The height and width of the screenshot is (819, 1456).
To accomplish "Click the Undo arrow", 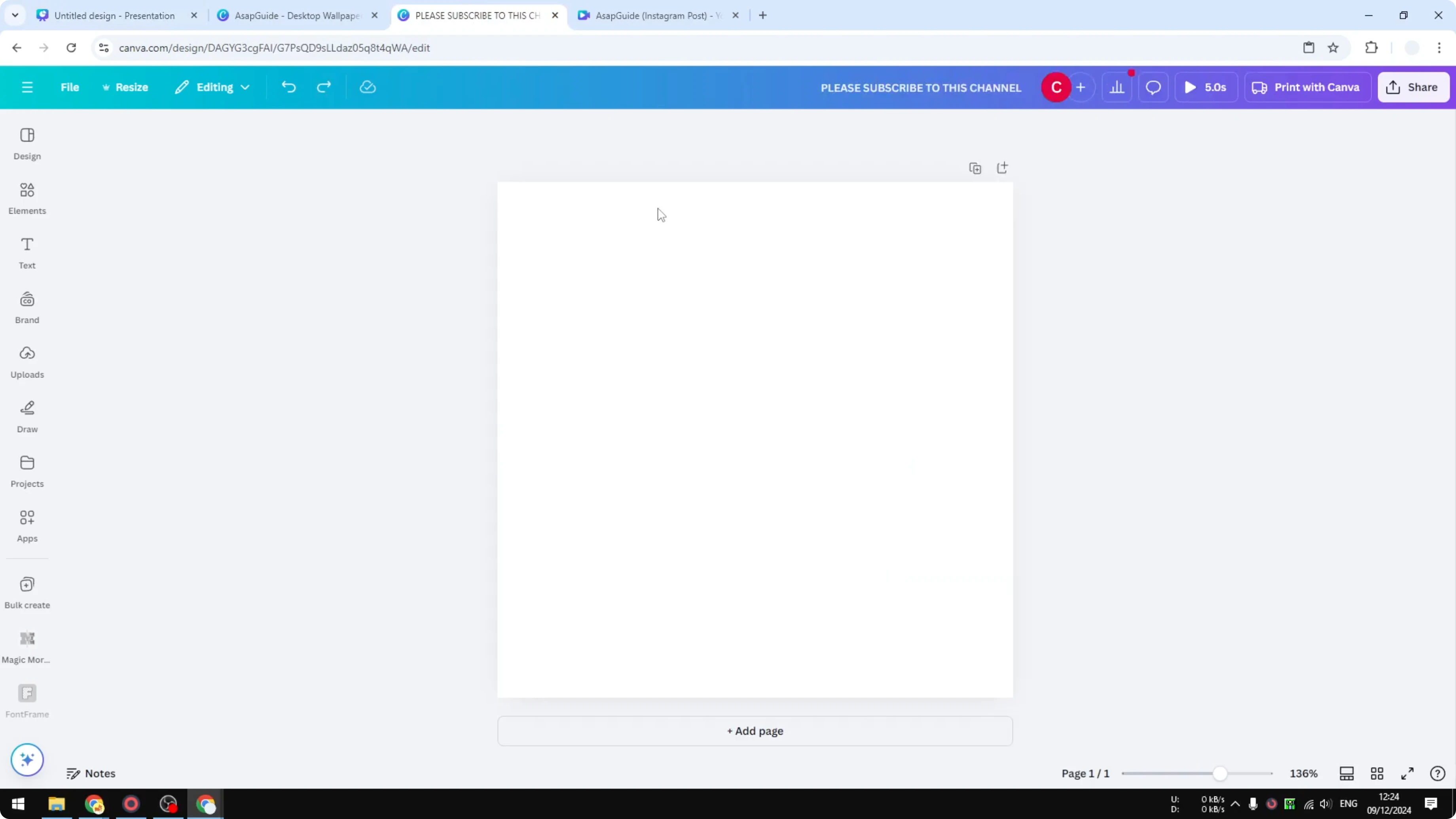I will point(289,87).
